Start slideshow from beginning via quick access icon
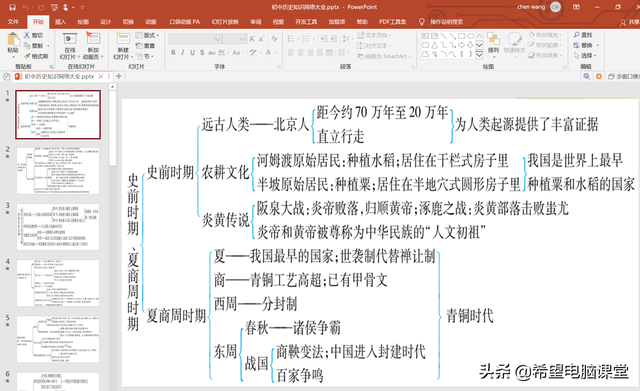Image resolution: width=640 pixels, height=391 pixels. coord(54,7)
